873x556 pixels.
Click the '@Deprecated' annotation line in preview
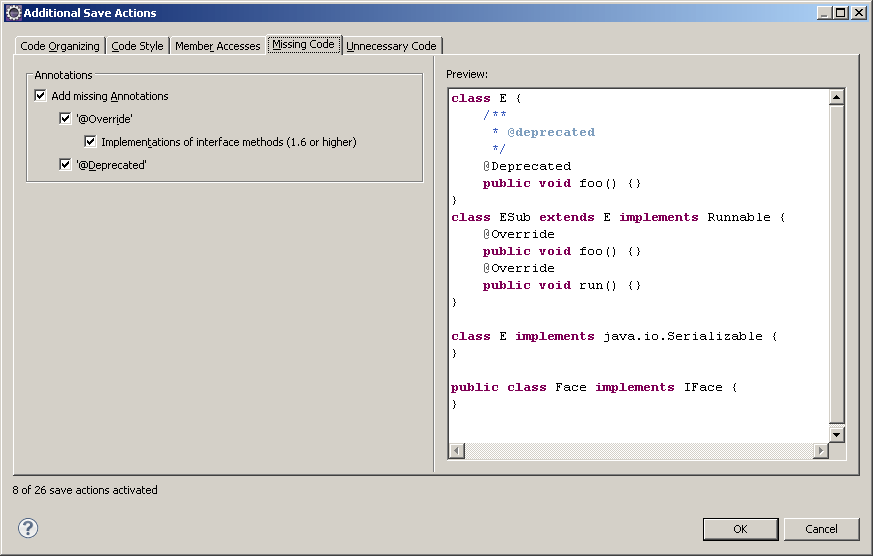527,166
